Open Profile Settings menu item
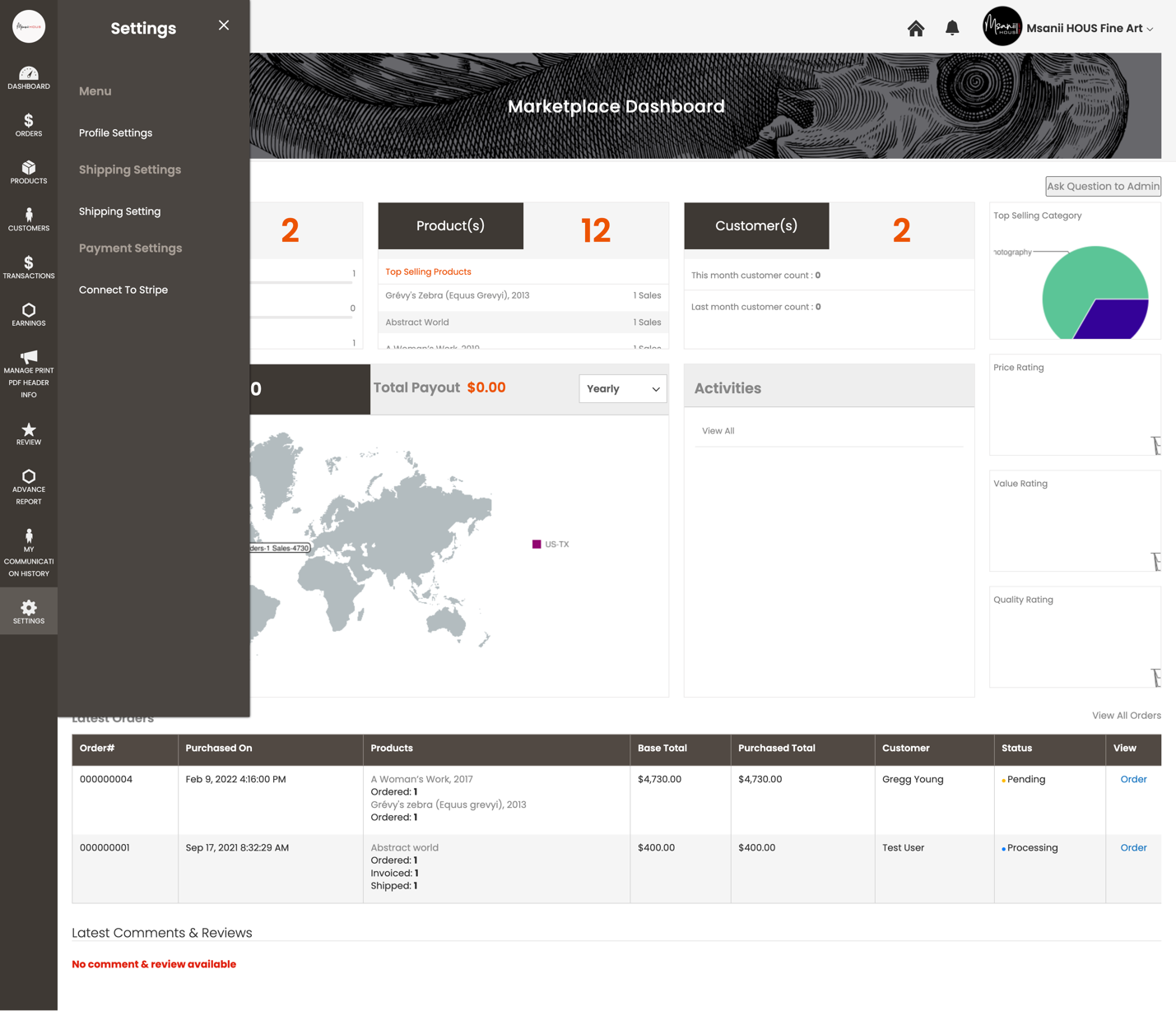Viewport: 1176px width, 1011px height. pyautogui.click(x=115, y=132)
